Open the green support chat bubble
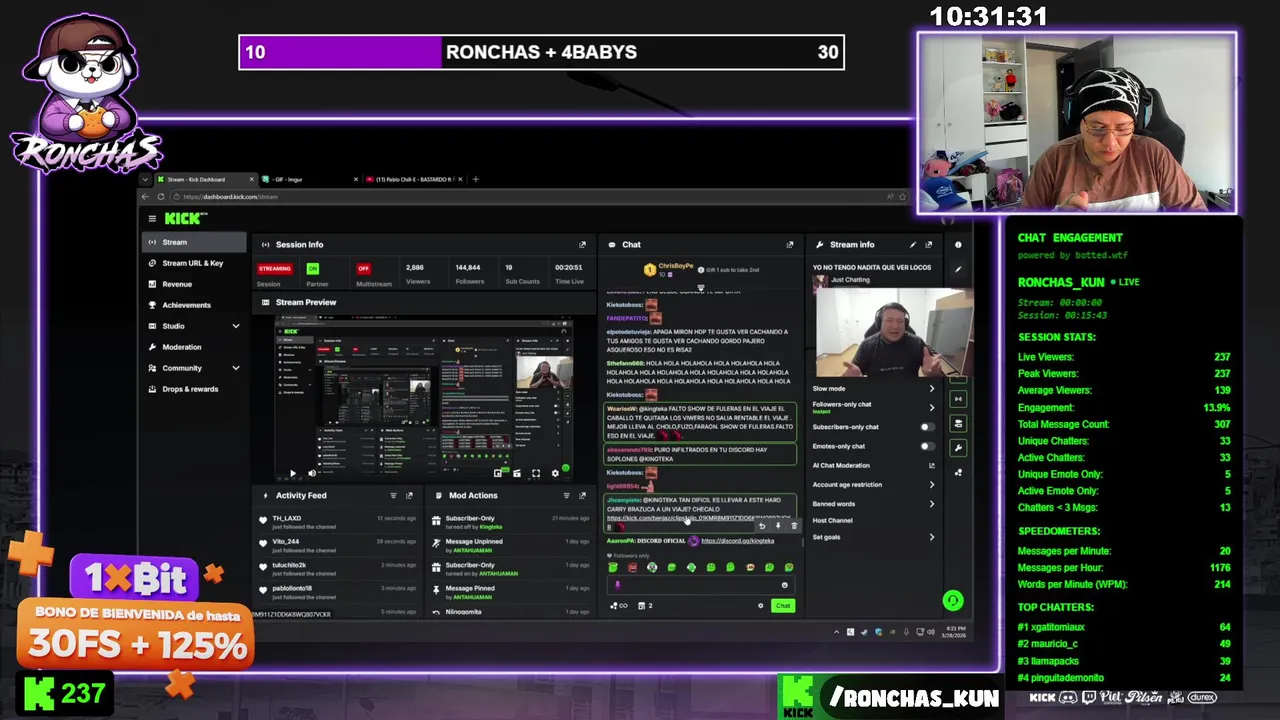 coord(952,600)
